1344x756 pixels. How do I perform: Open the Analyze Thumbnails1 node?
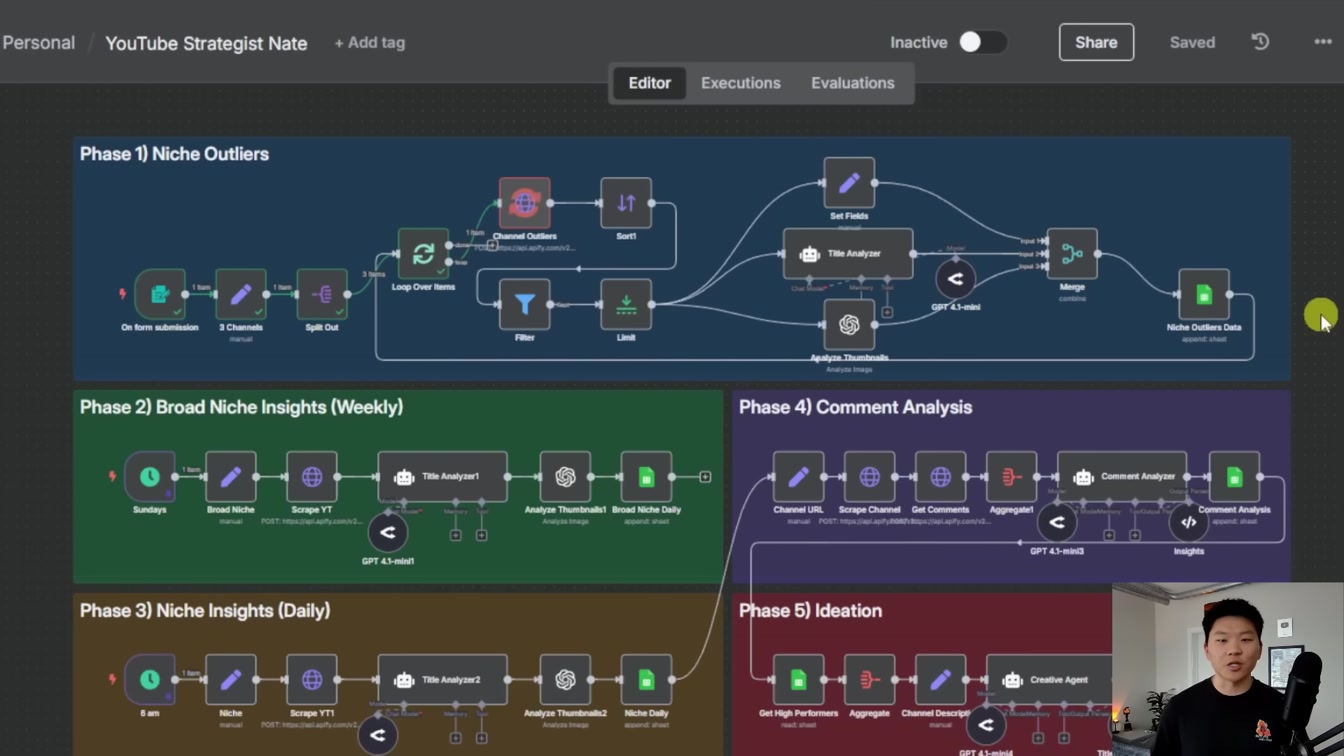[565, 477]
